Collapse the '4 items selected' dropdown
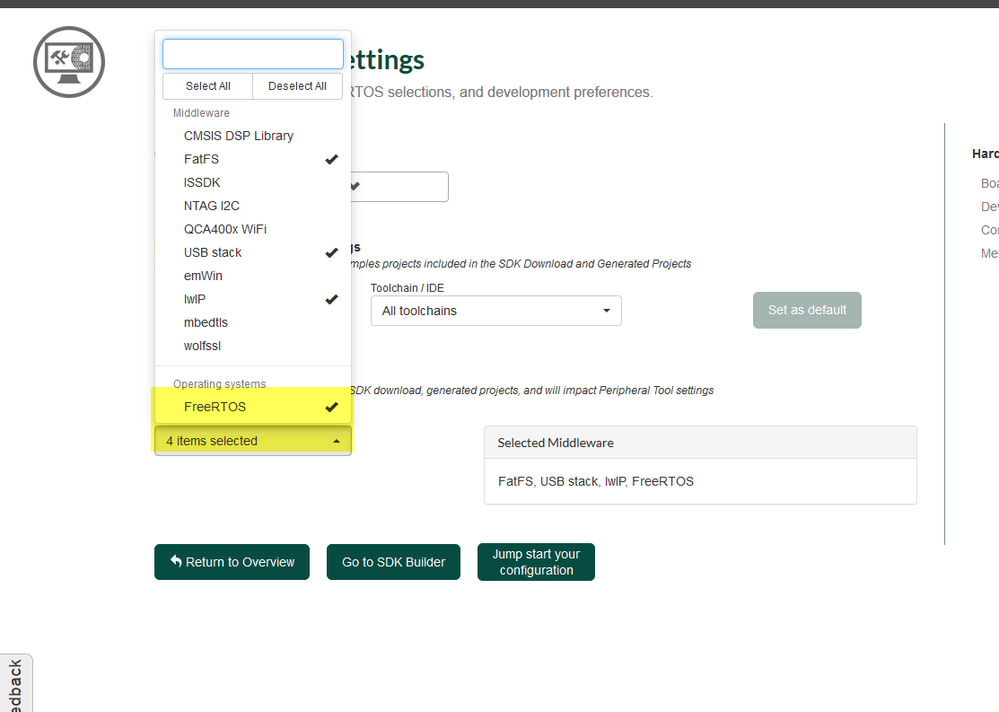This screenshot has width=999, height=712. click(253, 441)
